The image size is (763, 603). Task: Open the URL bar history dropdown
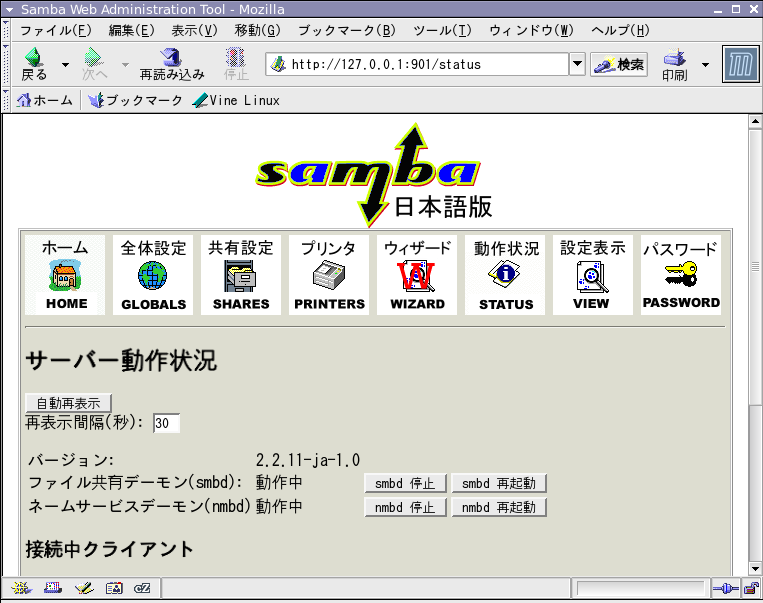pyautogui.click(x=577, y=64)
